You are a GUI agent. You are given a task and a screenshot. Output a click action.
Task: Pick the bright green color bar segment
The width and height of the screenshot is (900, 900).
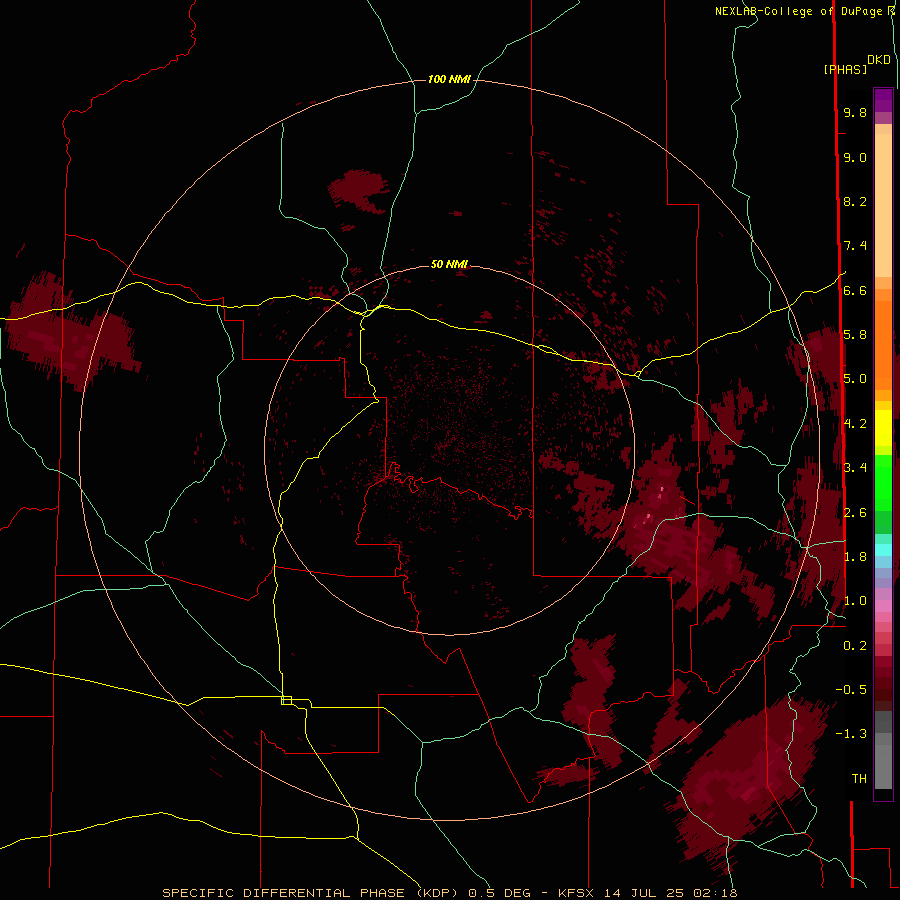[883, 483]
